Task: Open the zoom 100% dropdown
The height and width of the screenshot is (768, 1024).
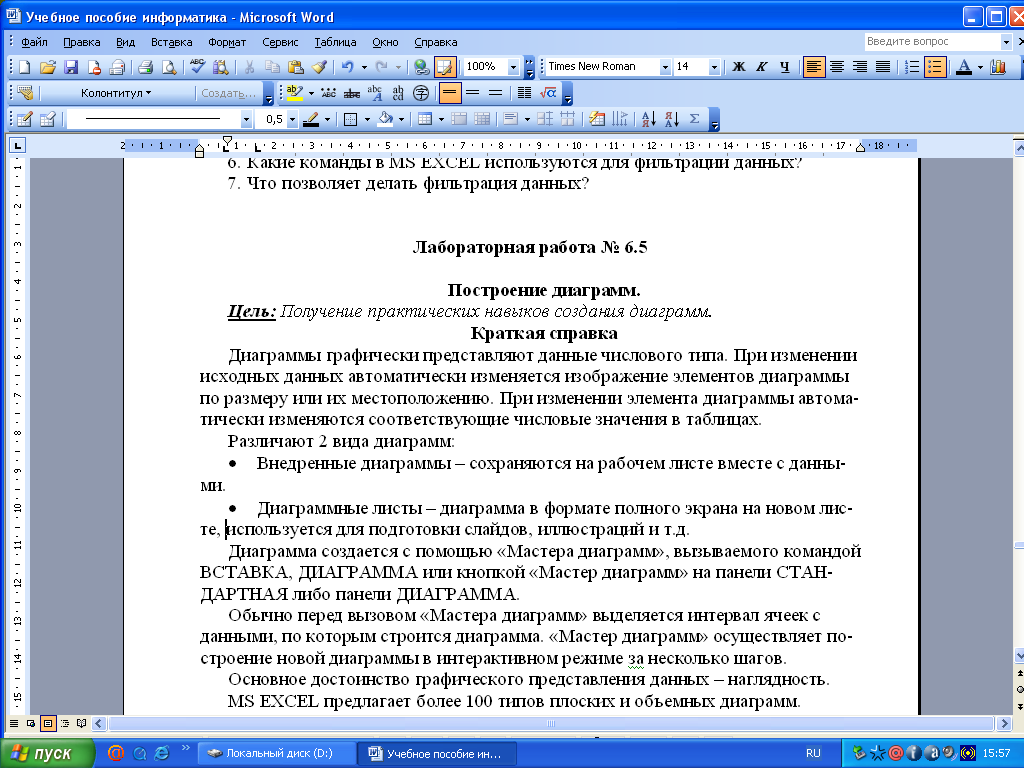Action: (x=513, y=67)
